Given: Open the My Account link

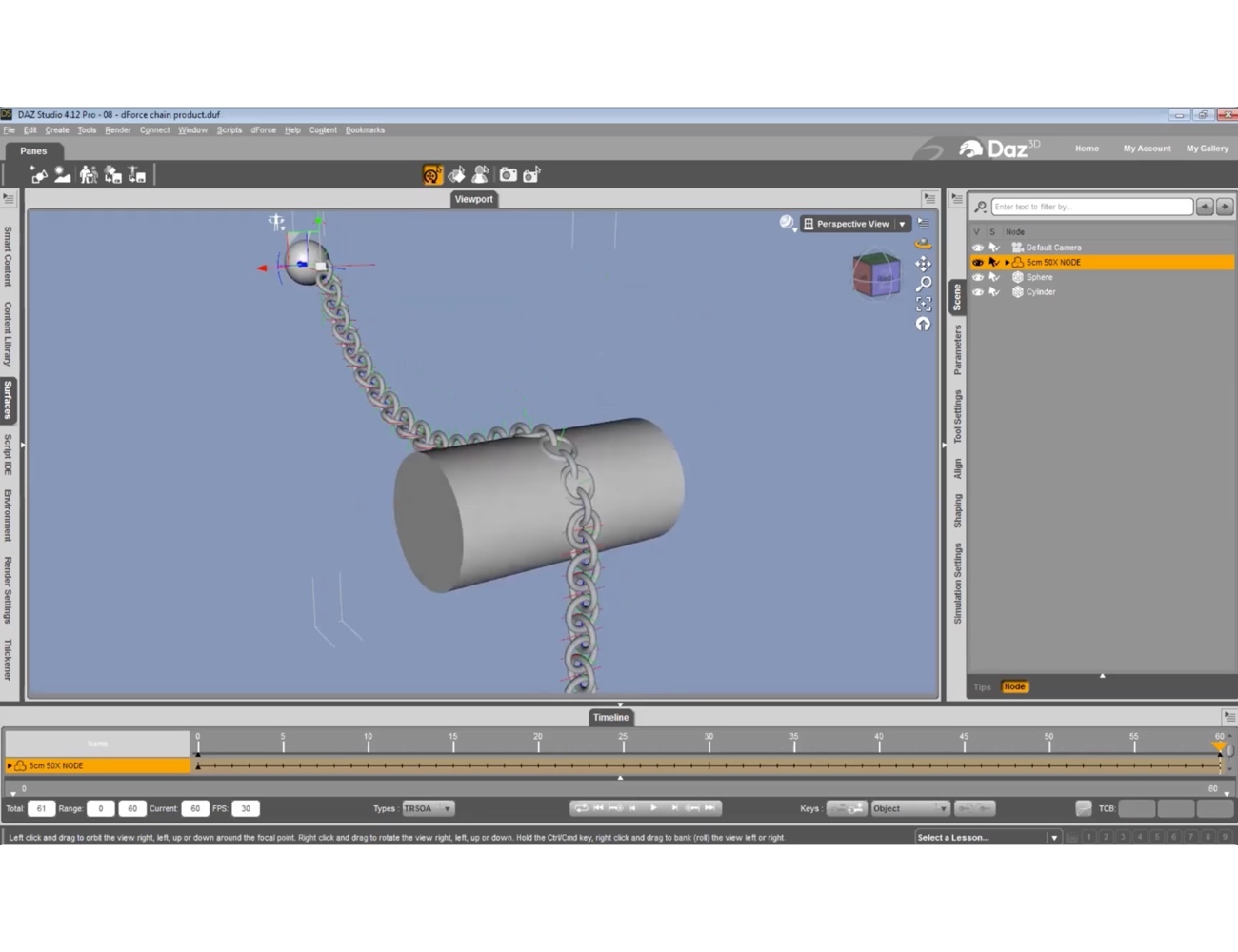Looking at the screenshot, I should (x=1147, y=149).
